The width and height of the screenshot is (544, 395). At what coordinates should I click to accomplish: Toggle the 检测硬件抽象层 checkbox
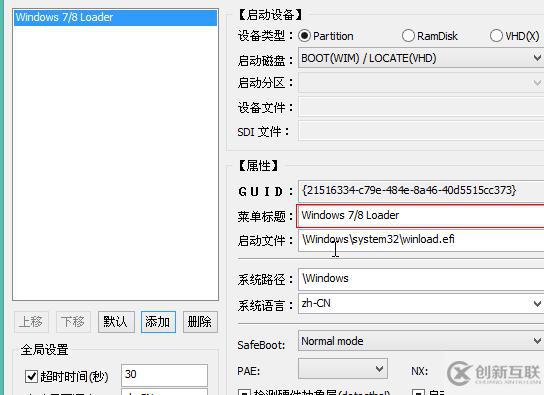(244, 393)
